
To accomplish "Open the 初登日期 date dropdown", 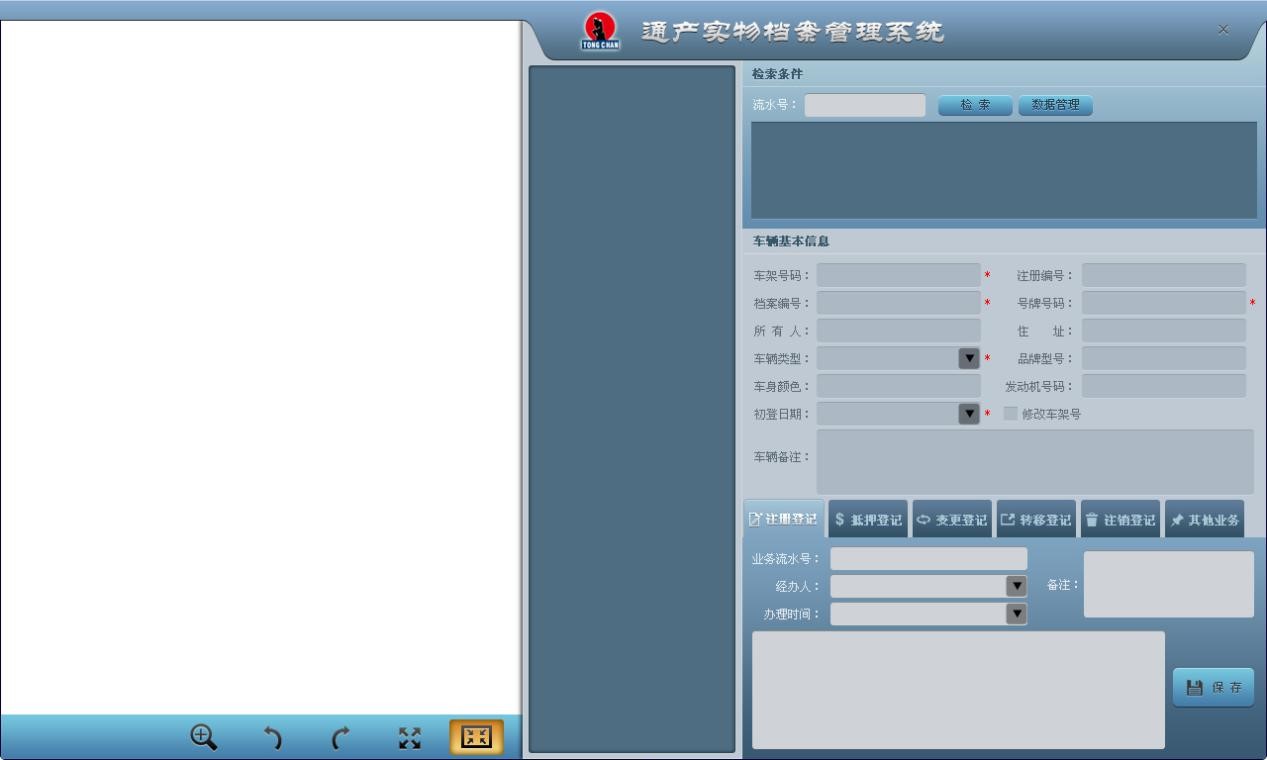I will pos(969,414).
